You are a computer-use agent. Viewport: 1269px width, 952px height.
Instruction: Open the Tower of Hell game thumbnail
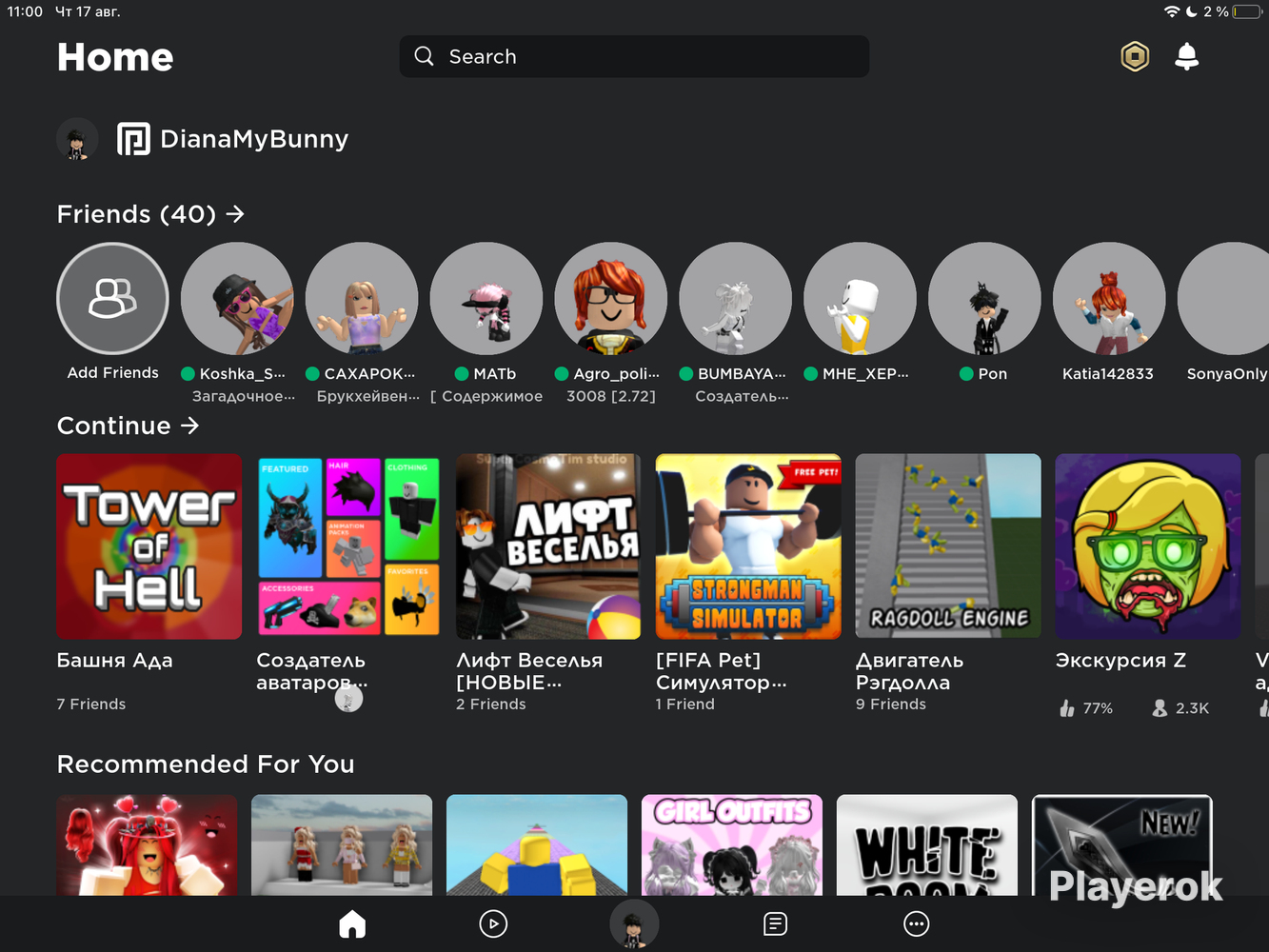149,546
